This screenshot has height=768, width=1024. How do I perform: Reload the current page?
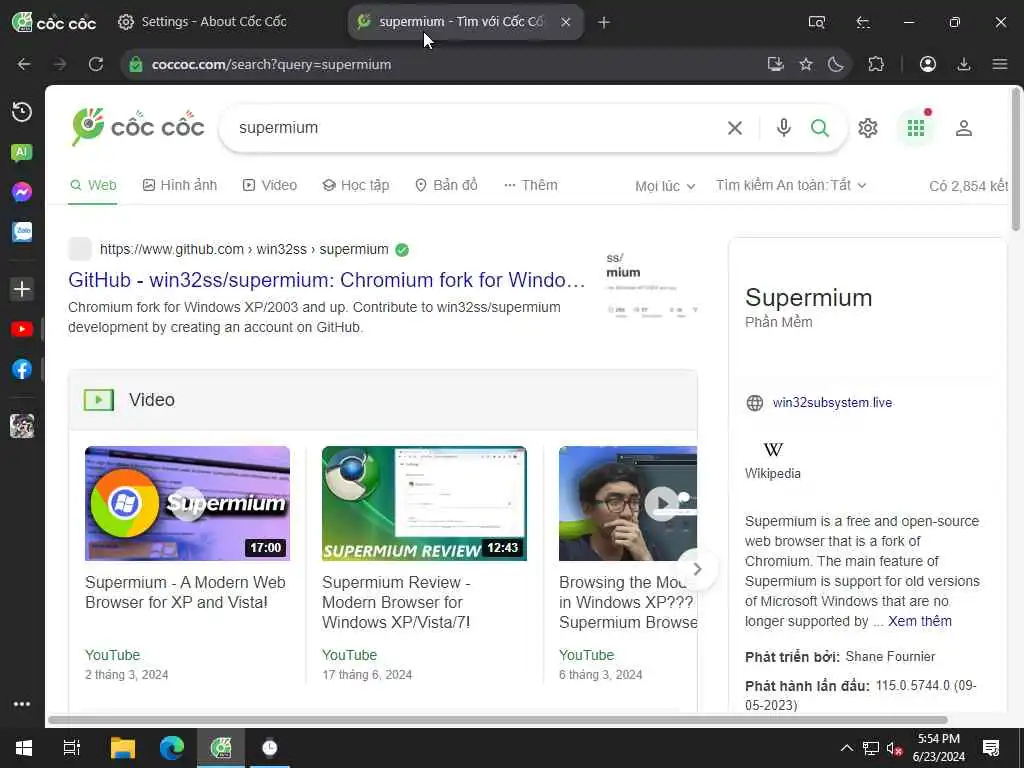[x=96, y=64]
